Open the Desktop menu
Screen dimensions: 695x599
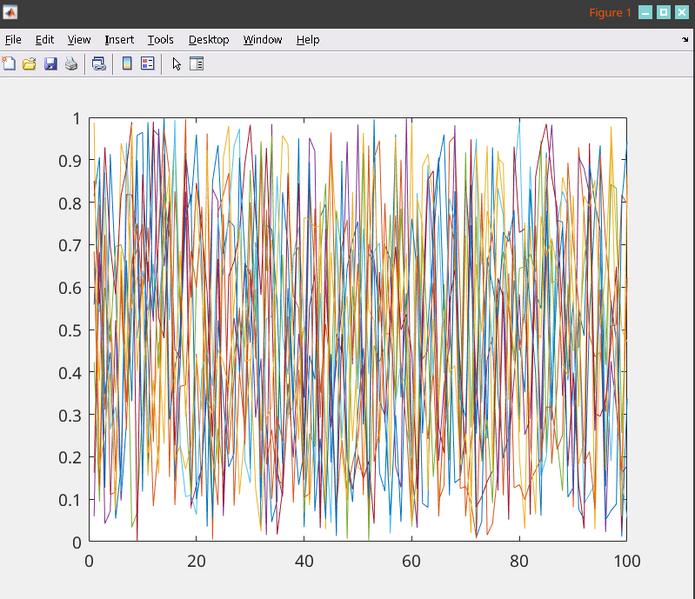(x=208, y=40)
